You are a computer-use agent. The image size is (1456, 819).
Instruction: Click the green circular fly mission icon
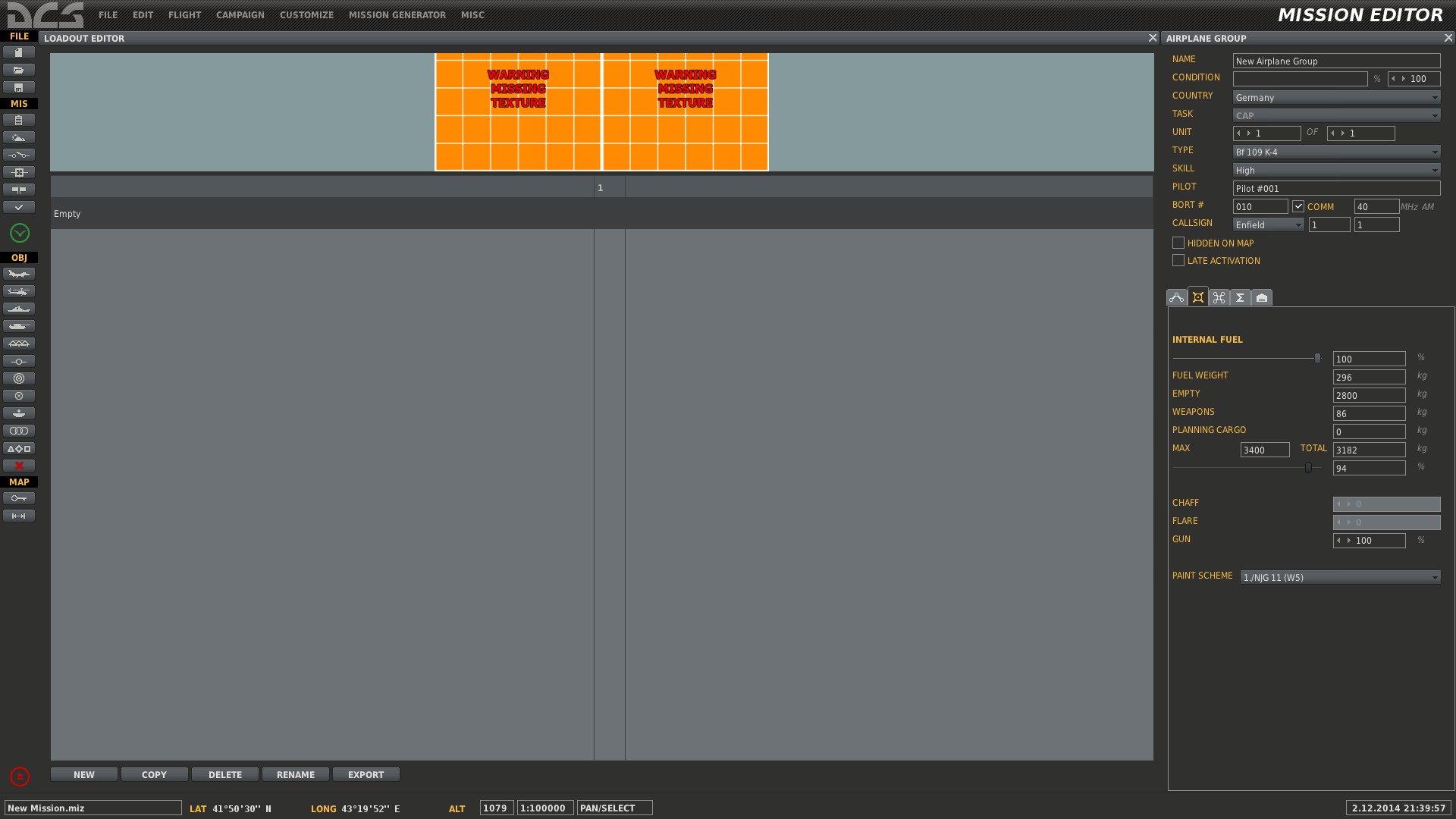pos(20,233)
